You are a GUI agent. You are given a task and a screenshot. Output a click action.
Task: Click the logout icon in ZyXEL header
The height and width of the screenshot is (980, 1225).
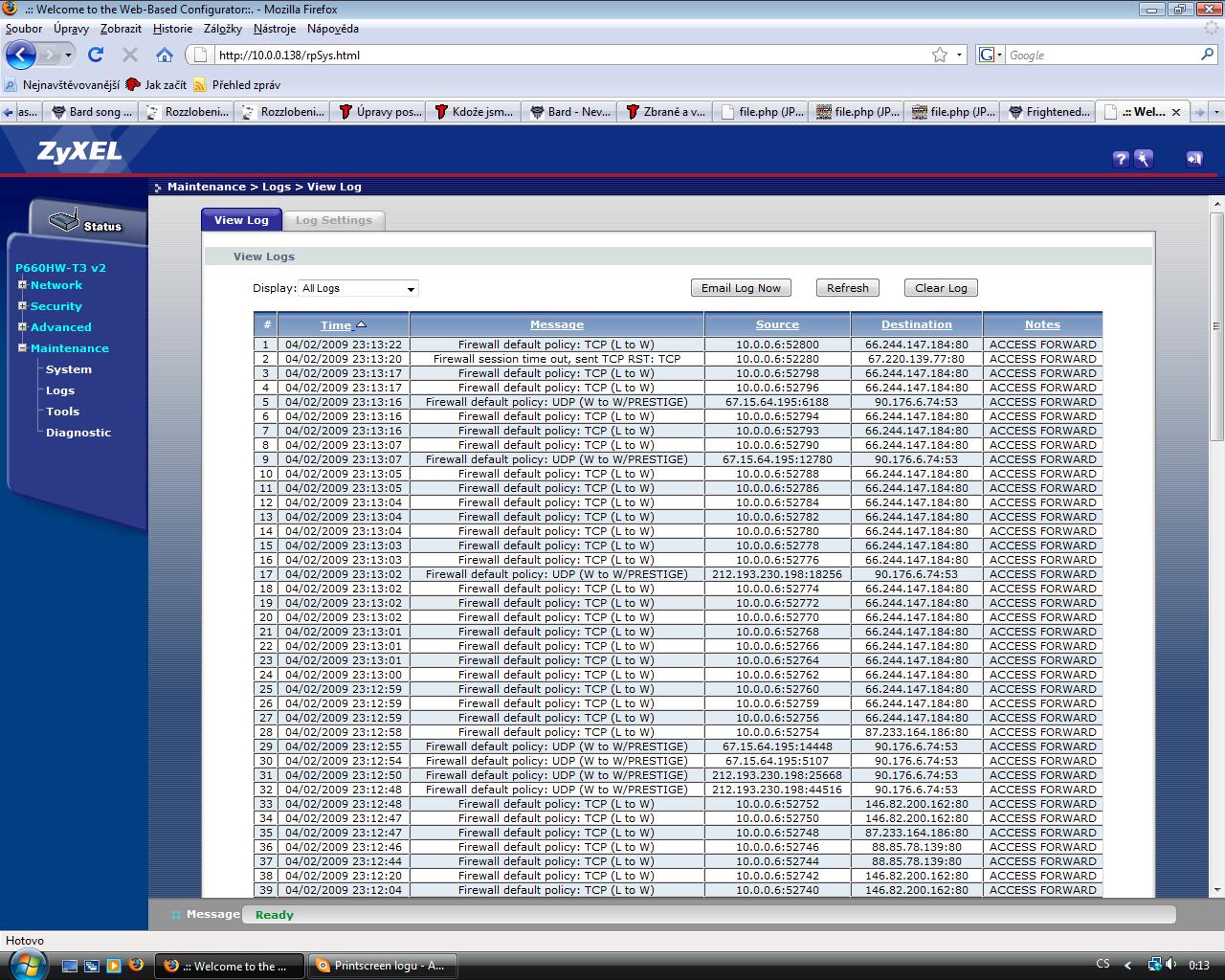(1193, 159)
